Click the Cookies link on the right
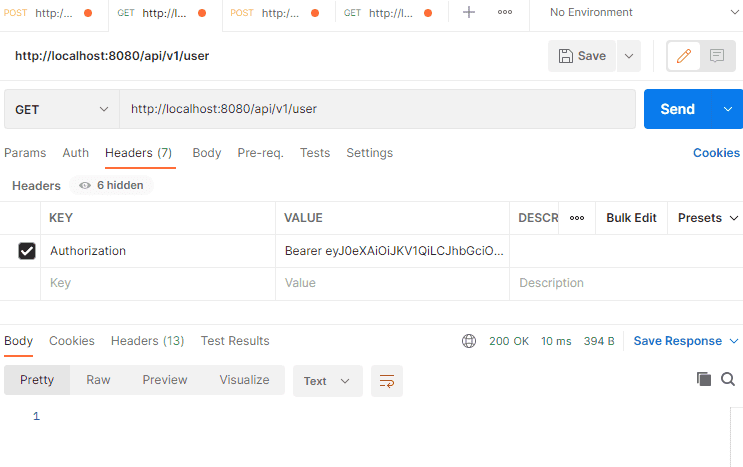The width and height of the screenshot is (743, 467). 716,153
